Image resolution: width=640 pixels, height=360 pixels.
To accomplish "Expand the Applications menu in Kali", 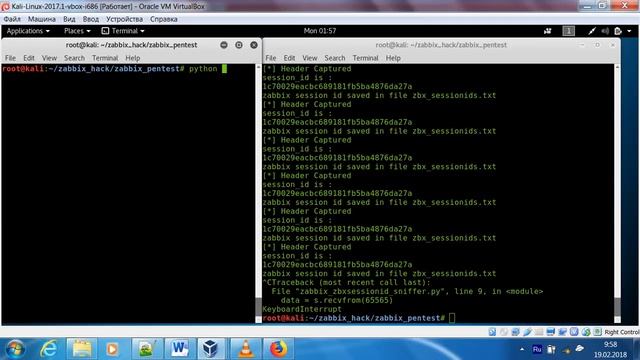I will (28, 31).
